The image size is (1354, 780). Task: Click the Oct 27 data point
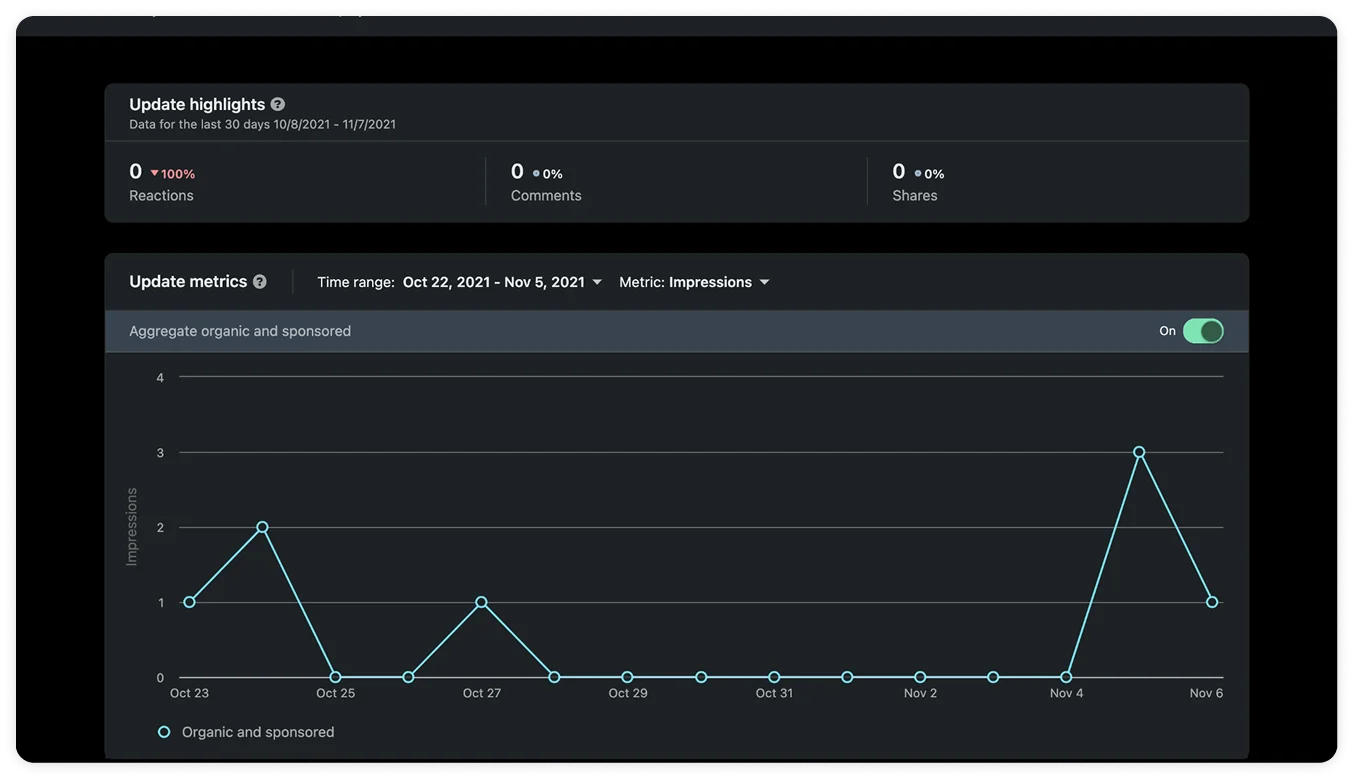pos(481,602)
